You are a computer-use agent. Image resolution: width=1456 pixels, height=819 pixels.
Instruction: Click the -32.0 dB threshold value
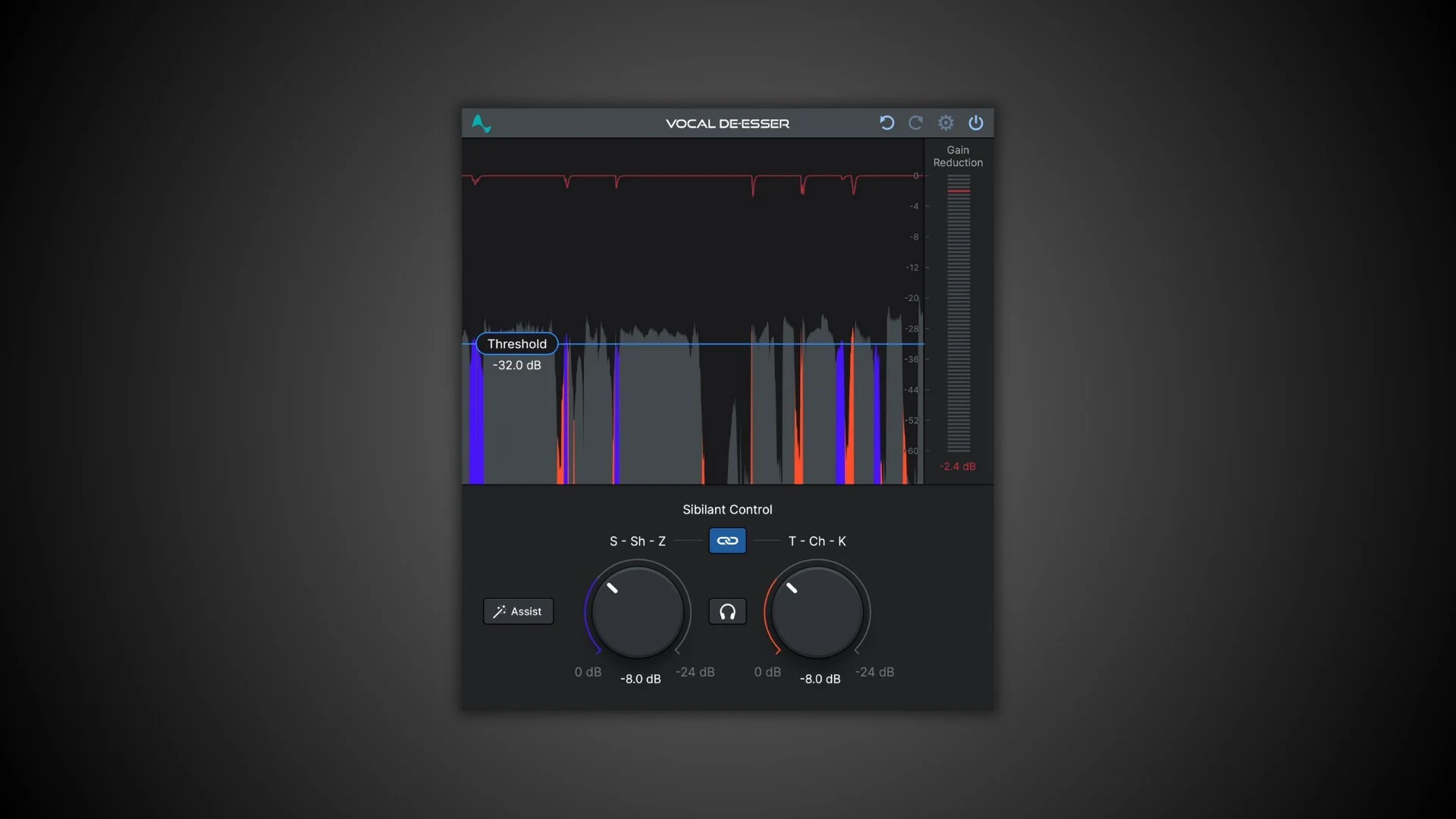click(x=517, y=366)
